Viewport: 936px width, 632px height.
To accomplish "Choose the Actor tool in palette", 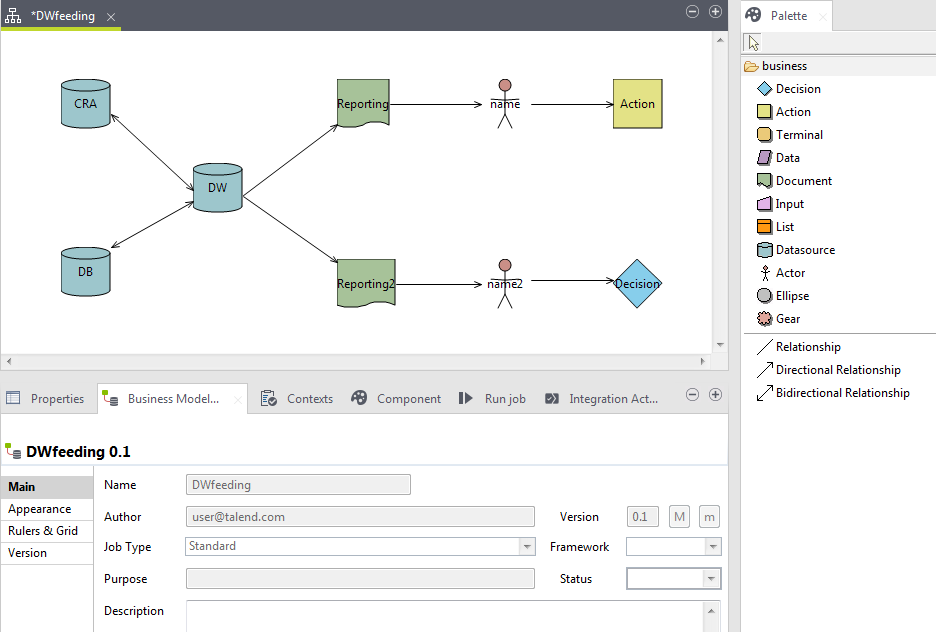I will tap(789, 273).
